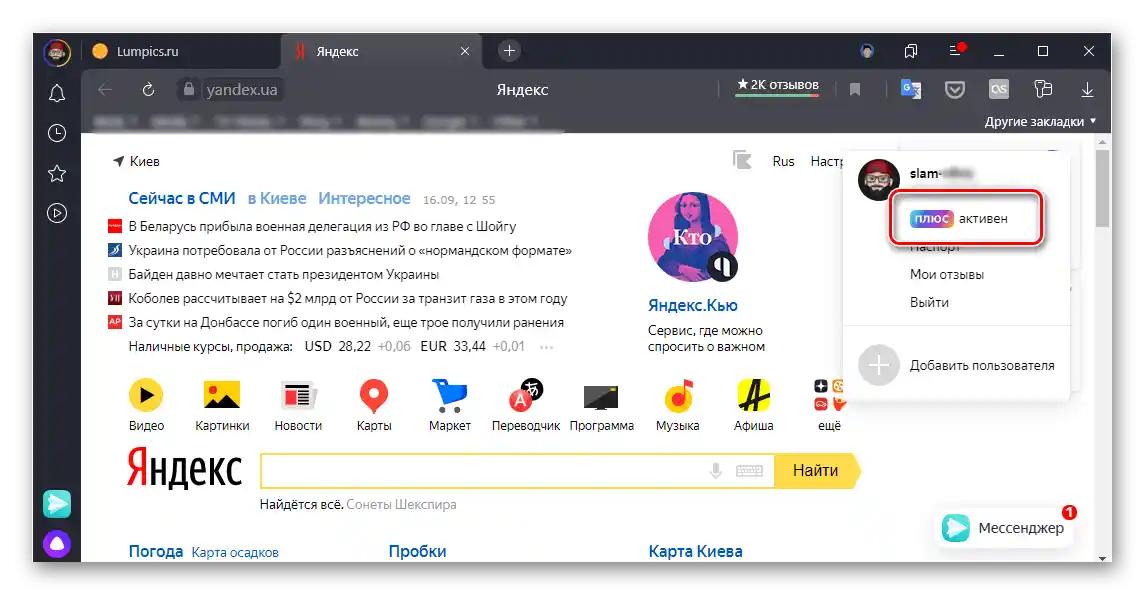Open the downloads arrow icon
This screenshot has height=594, width=1144.
point(1087,89)
